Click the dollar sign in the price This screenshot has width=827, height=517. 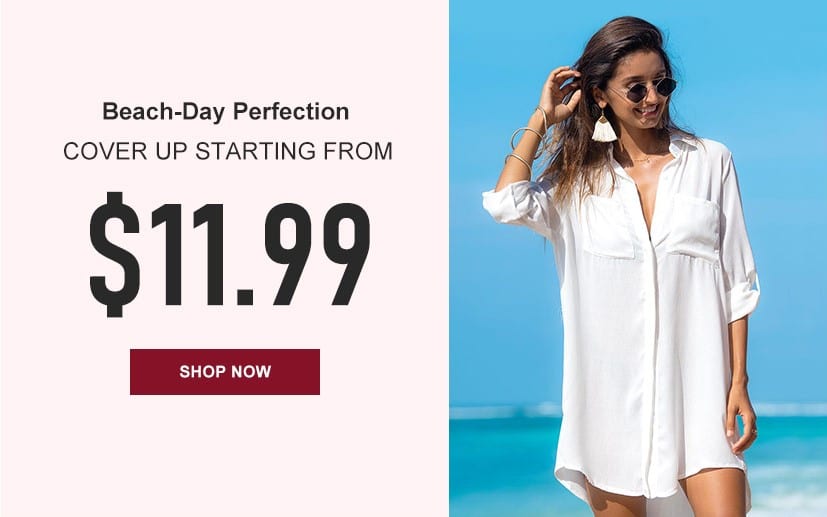[x=115, y=254]
